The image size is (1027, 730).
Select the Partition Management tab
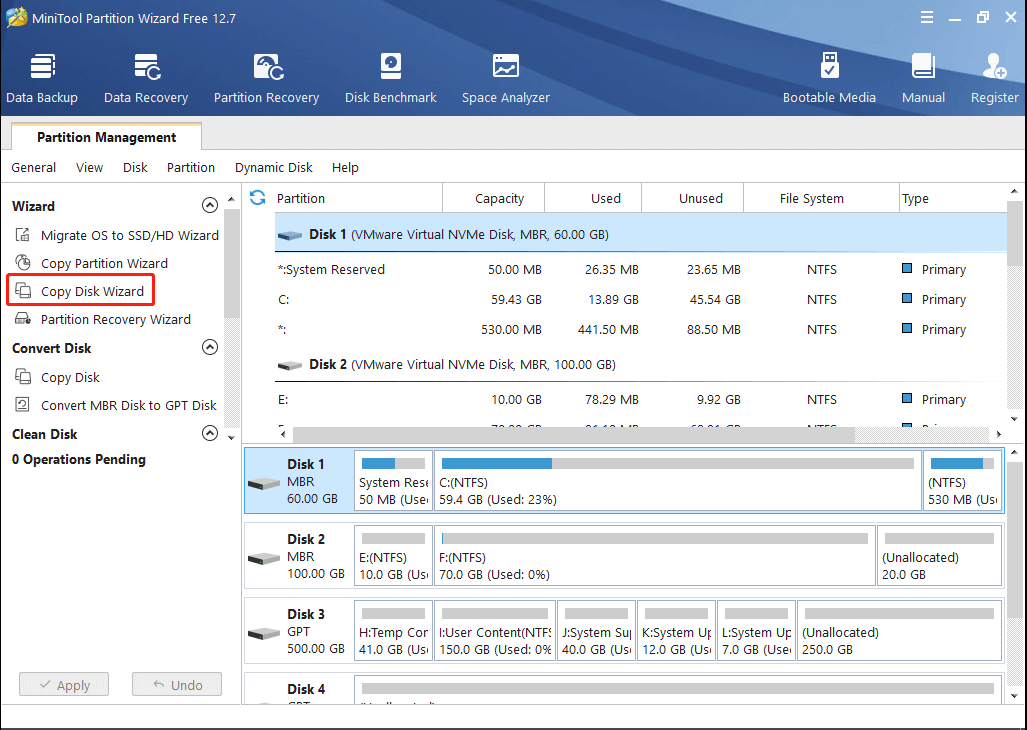click(x=106, y=137)
